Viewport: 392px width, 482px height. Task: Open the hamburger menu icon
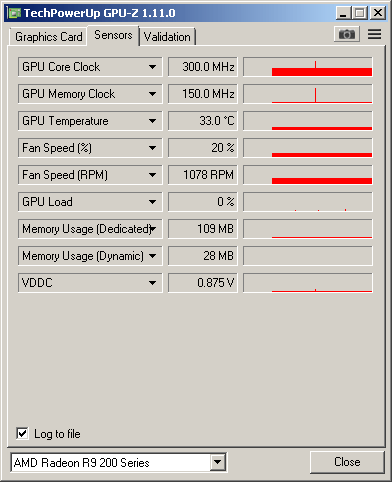point(375,34)
